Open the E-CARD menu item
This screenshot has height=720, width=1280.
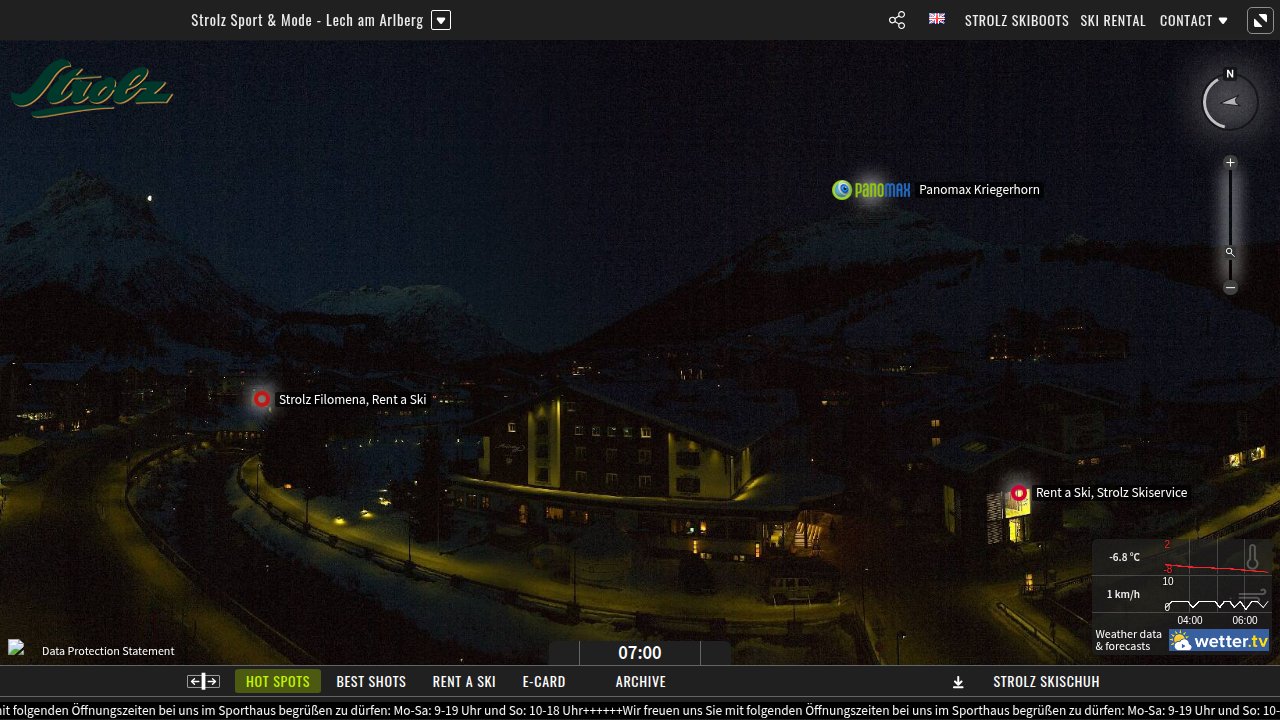pos(544,682)
